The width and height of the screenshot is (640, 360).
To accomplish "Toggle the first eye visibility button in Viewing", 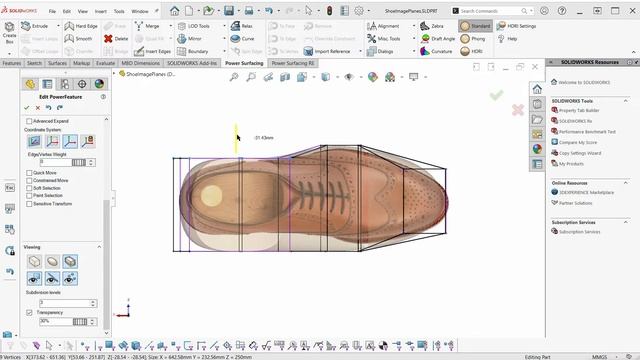I will tap(34, 279).
